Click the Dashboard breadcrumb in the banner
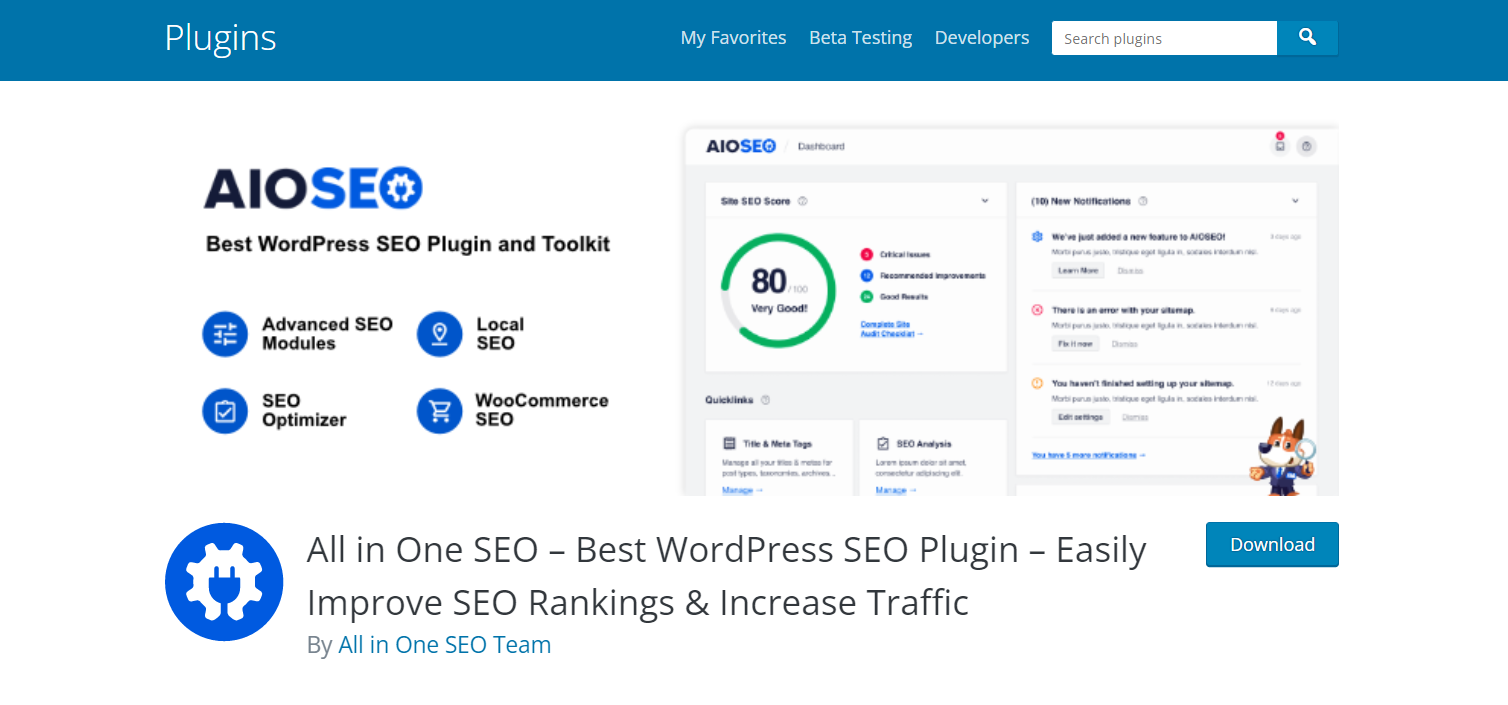1508x705 pixels. (x=821, y=146)
